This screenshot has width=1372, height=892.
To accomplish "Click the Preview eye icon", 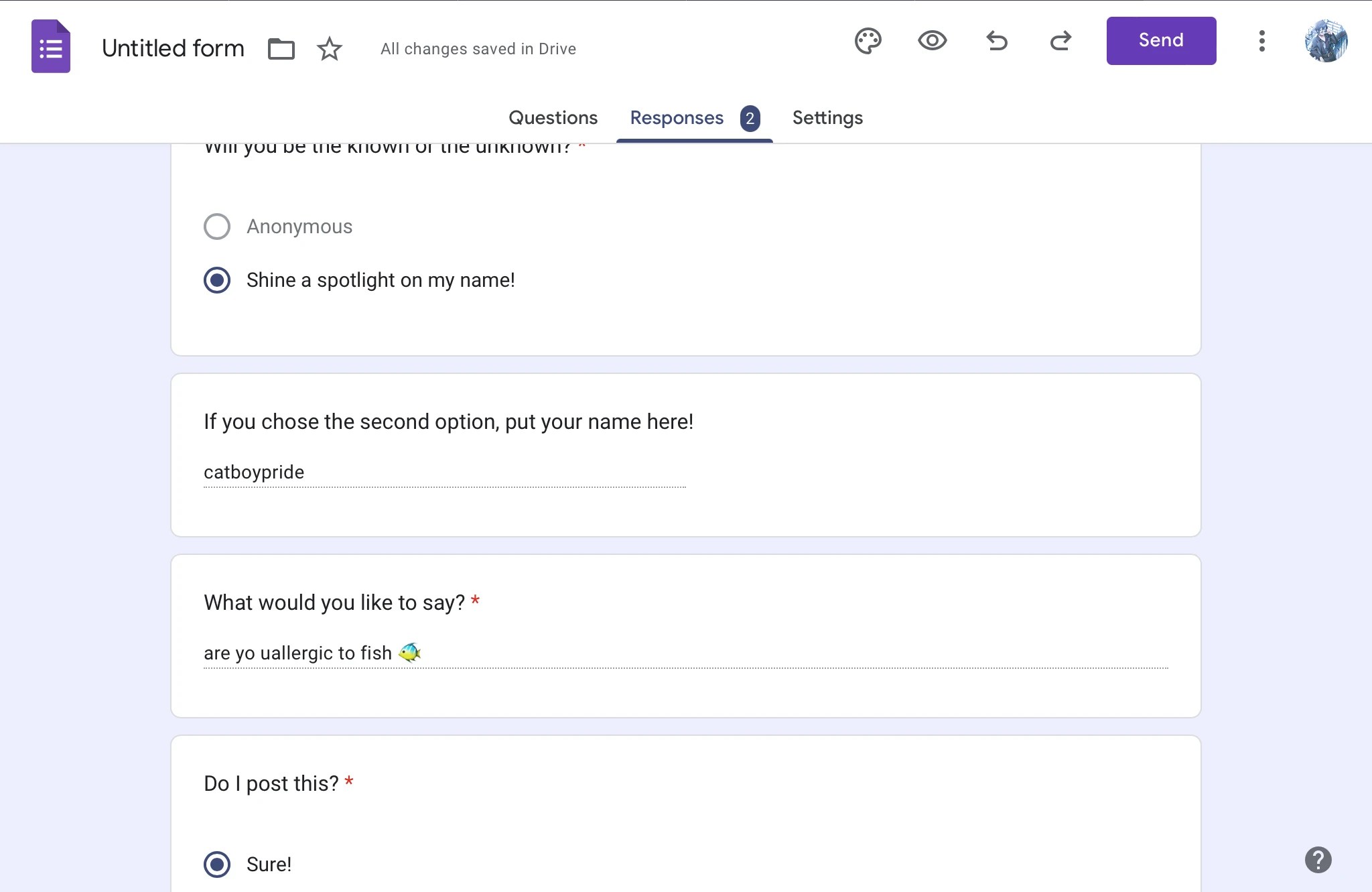I will tap(931, 41).
